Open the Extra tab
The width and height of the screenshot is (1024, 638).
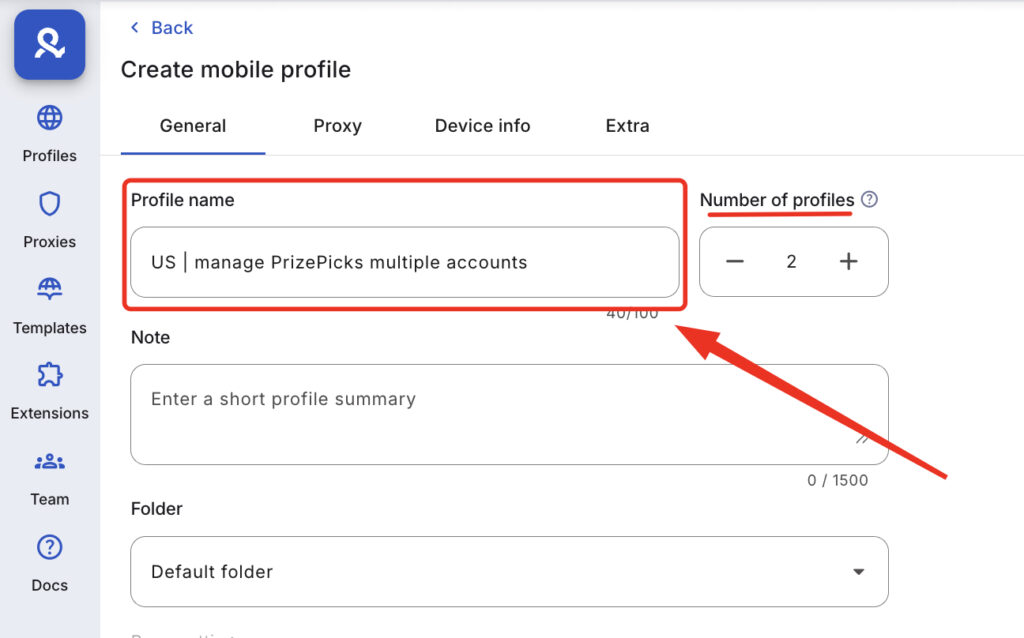tap(627, 126)
